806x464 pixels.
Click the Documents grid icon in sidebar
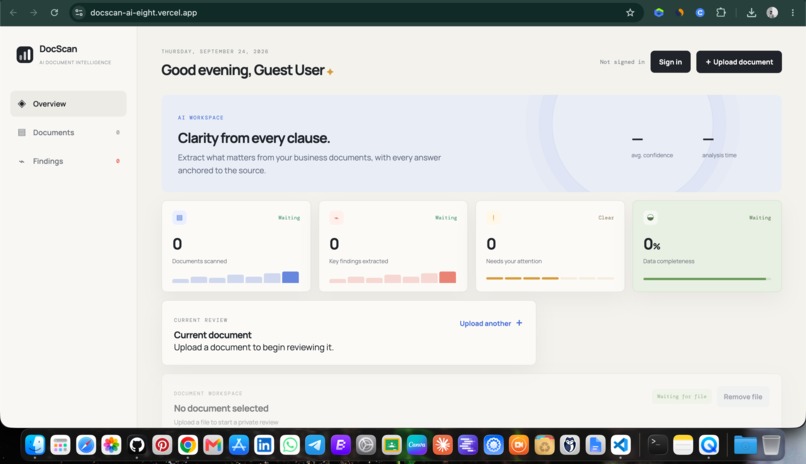[22, 133]
